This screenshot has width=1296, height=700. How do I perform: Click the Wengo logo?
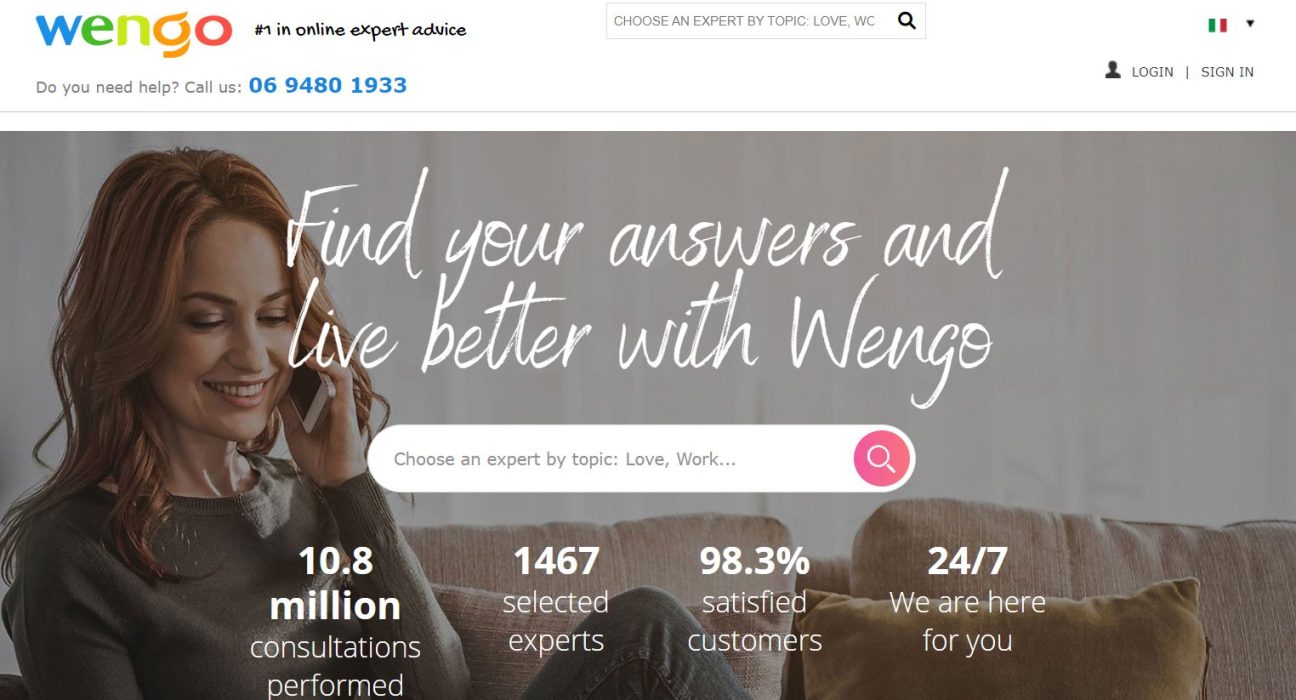click(x=133, y=32)
